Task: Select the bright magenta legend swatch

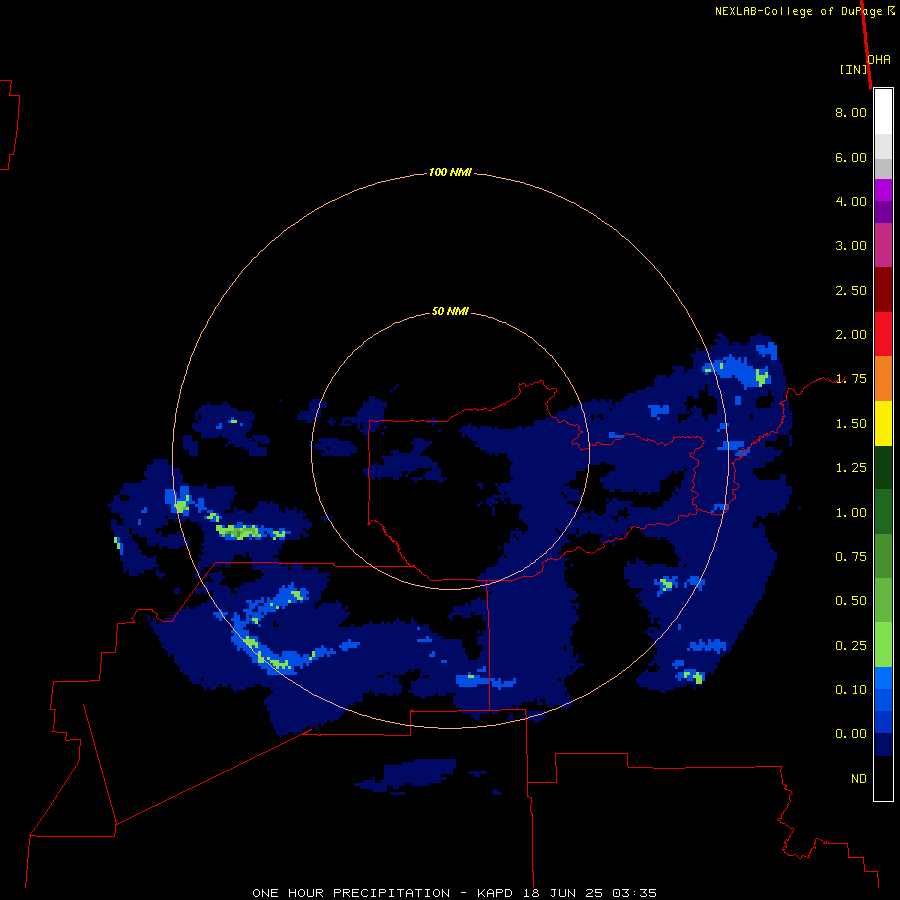Action: 883,190
